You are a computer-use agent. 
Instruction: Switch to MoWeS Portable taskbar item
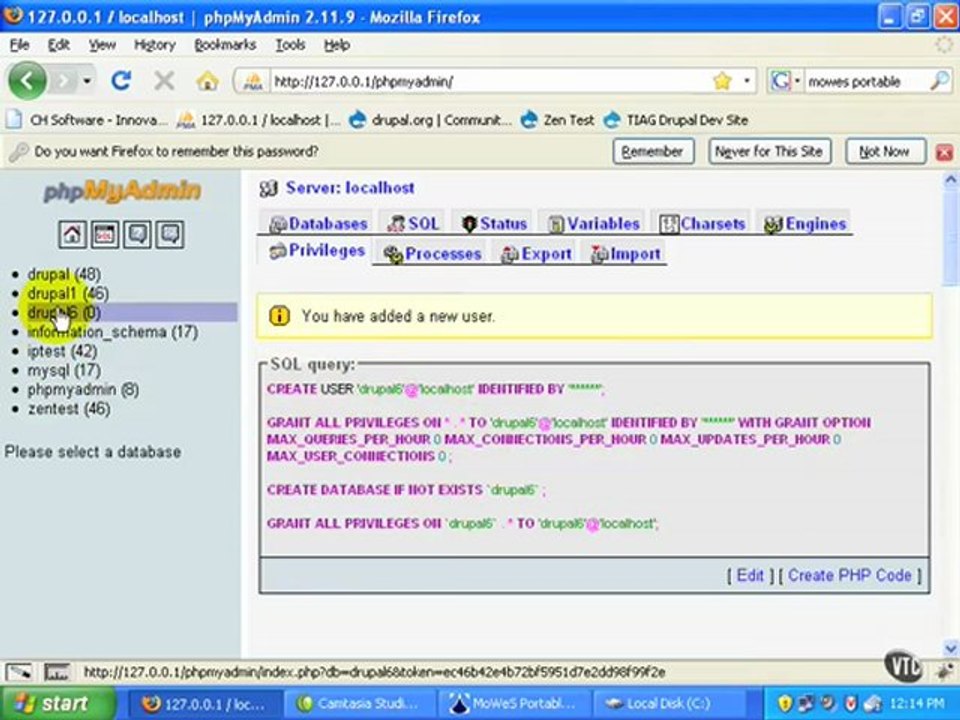(x=514, y=703)
